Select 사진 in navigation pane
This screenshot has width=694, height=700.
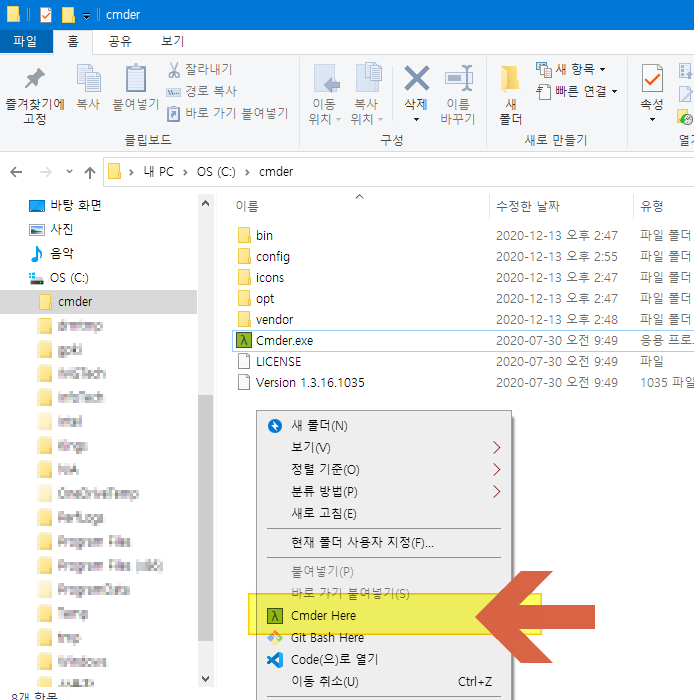point(51,229)
